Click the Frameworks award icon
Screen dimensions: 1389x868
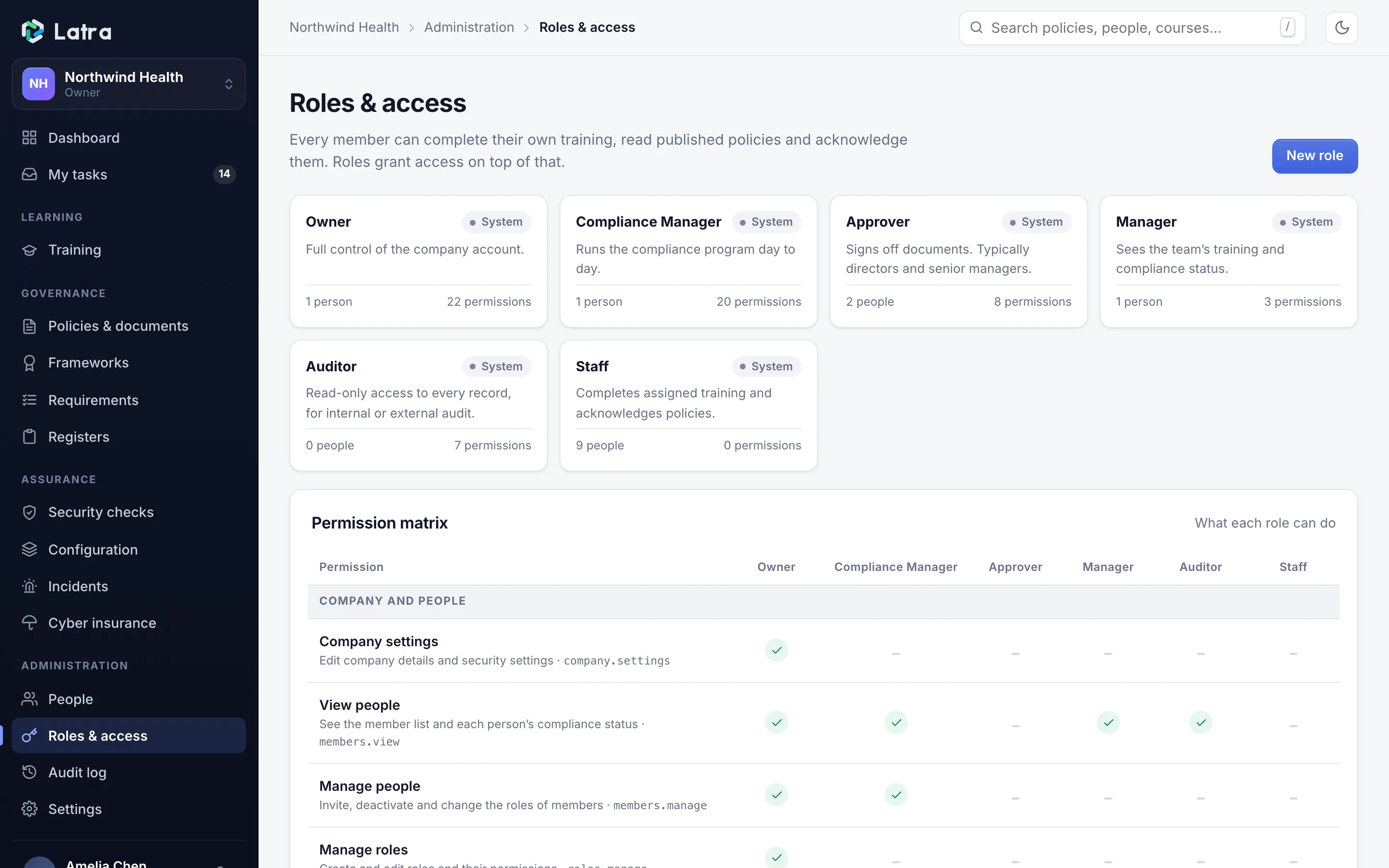pyautogui.click(x=29, y=363)
